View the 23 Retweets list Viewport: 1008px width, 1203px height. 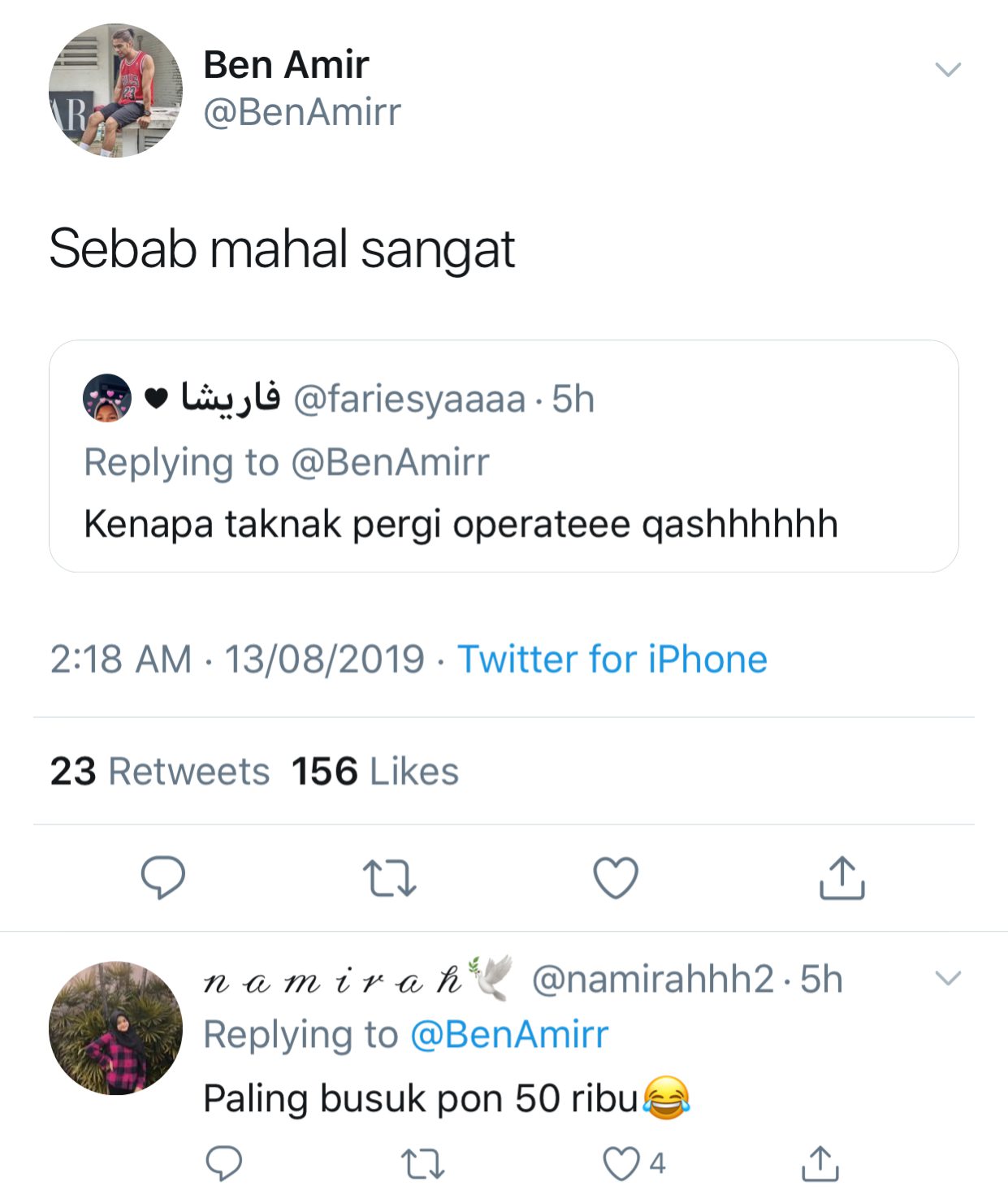pos(160,771)
